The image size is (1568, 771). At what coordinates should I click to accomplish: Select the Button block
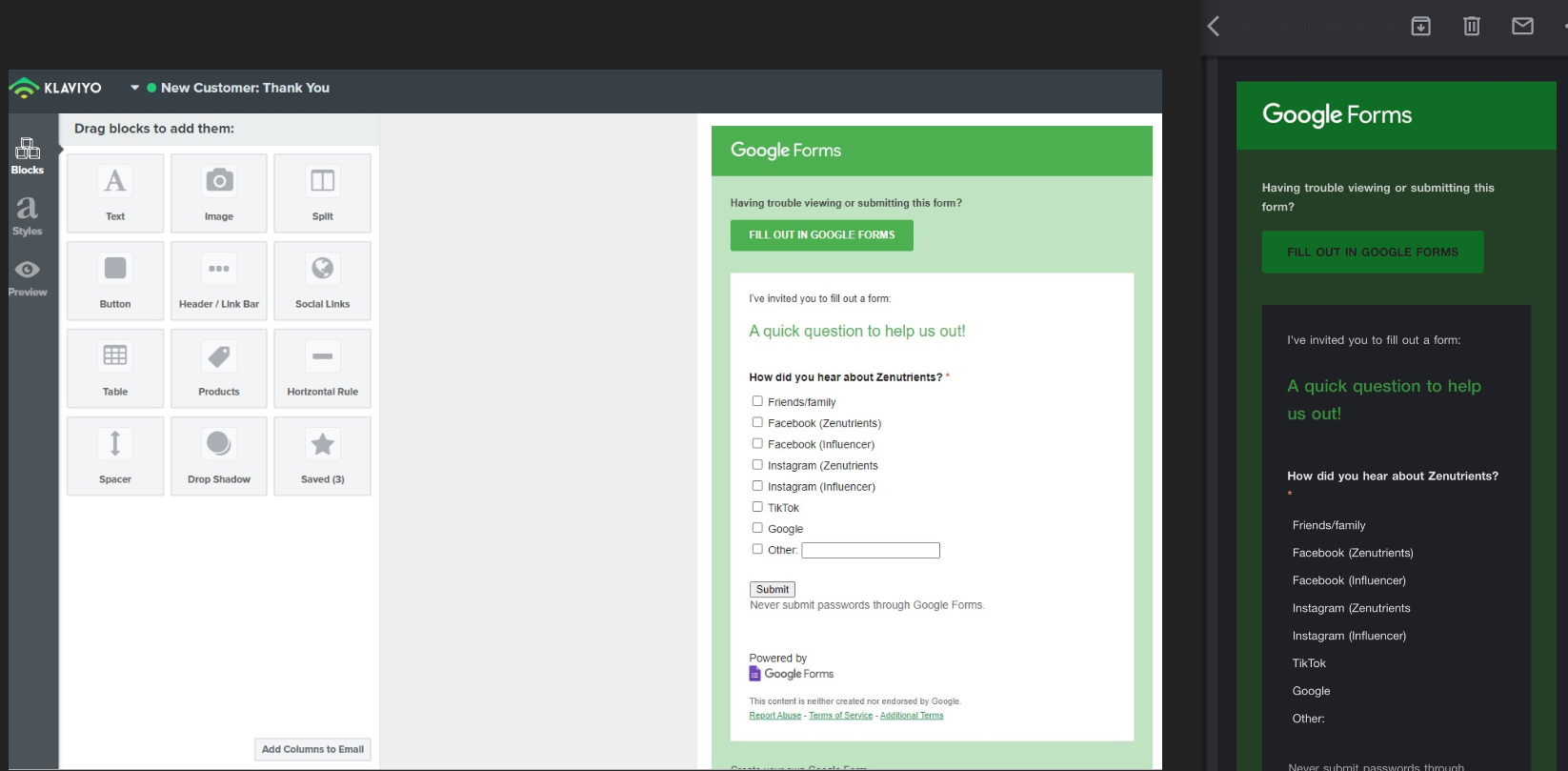pyautogui.click(x=115, y=280)
